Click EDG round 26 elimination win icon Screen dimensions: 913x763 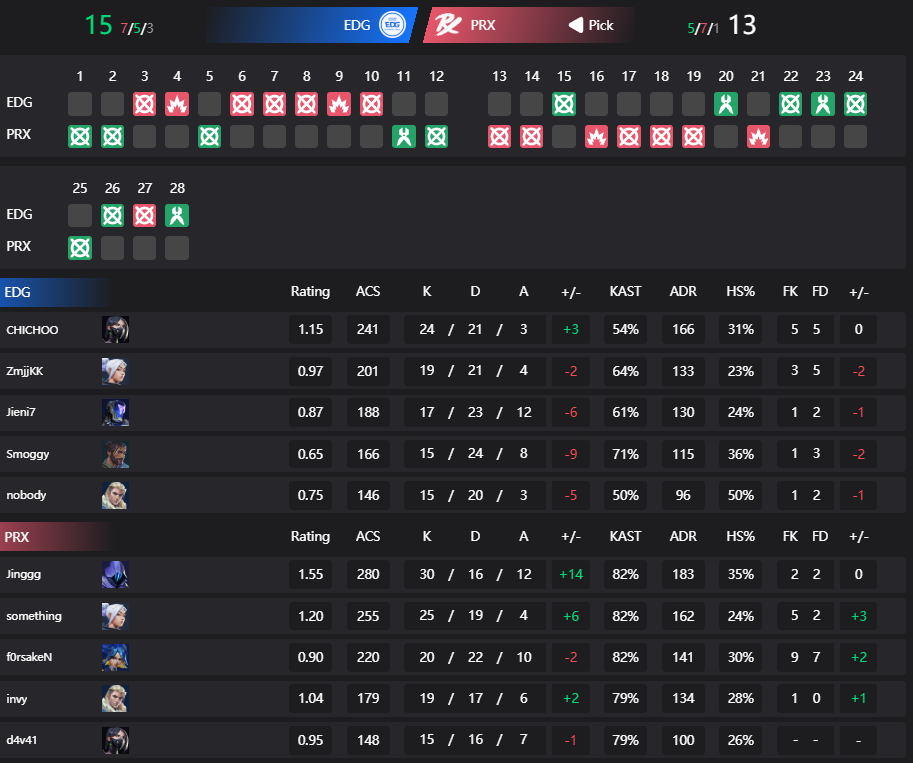tap(112, 216)
